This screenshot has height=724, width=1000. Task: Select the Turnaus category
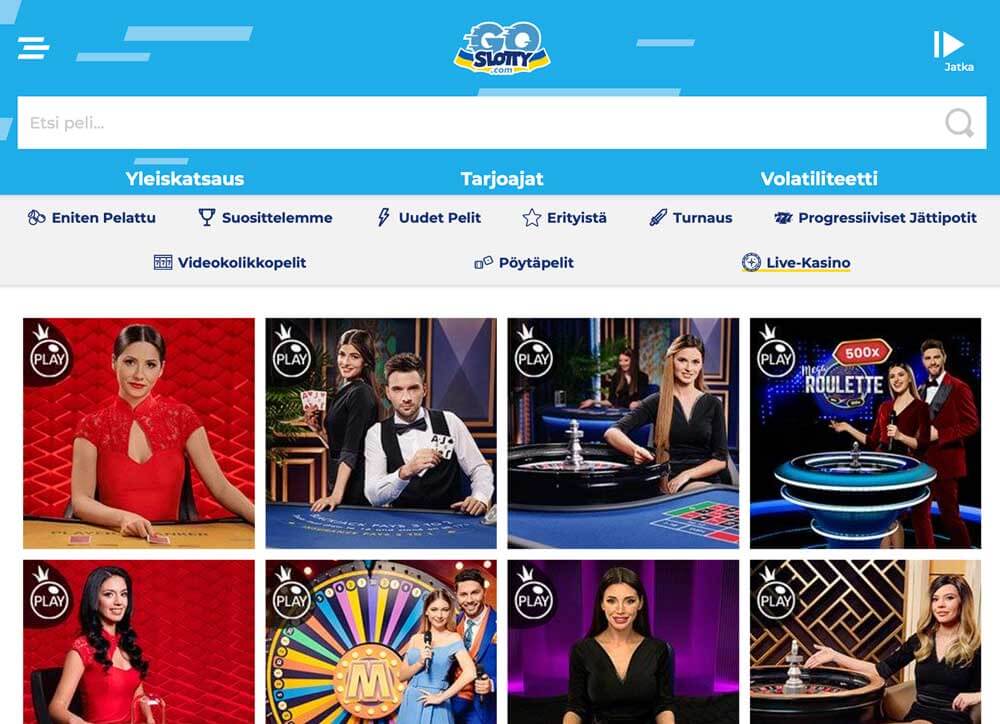point(691,218)
